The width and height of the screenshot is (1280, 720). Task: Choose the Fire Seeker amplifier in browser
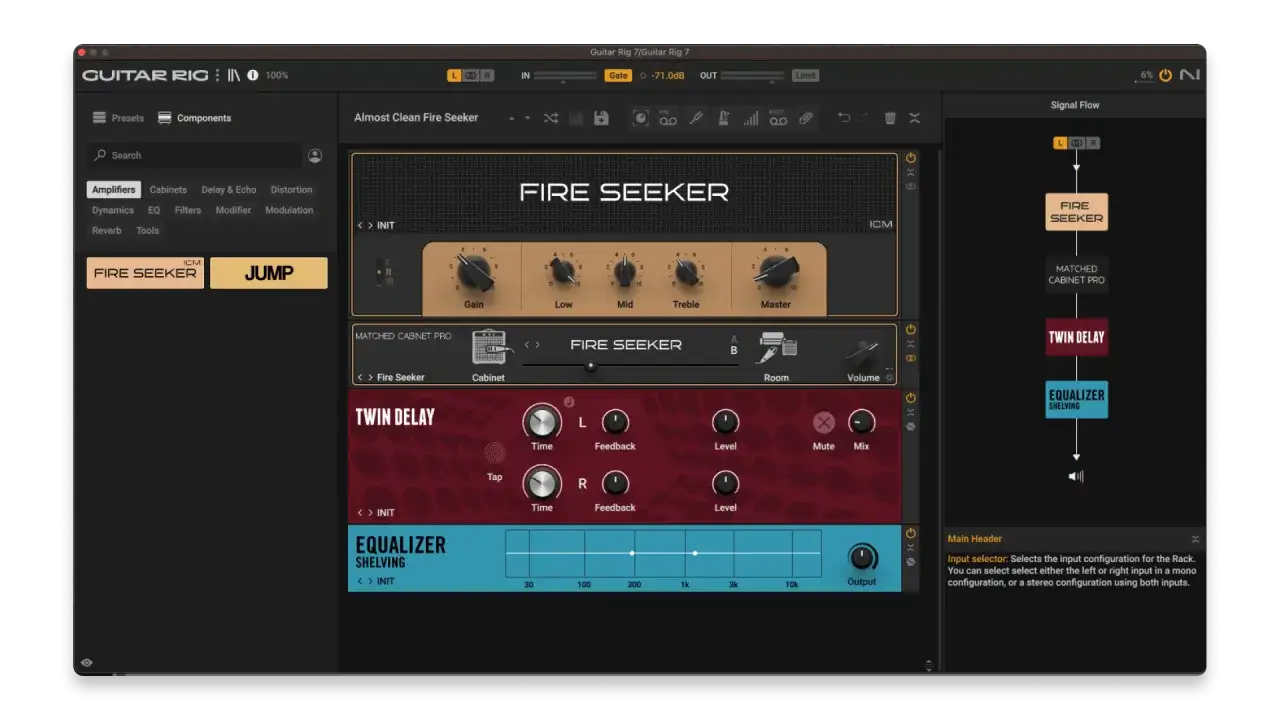145,273
